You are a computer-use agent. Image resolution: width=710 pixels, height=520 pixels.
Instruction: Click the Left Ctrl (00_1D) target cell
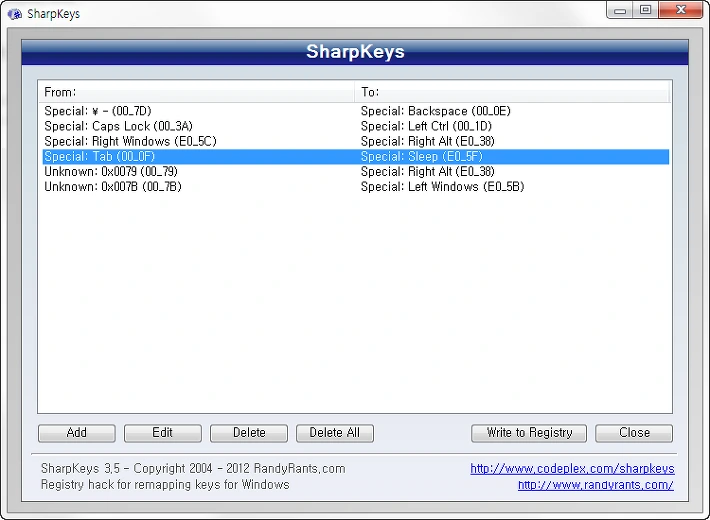(426, 126)
